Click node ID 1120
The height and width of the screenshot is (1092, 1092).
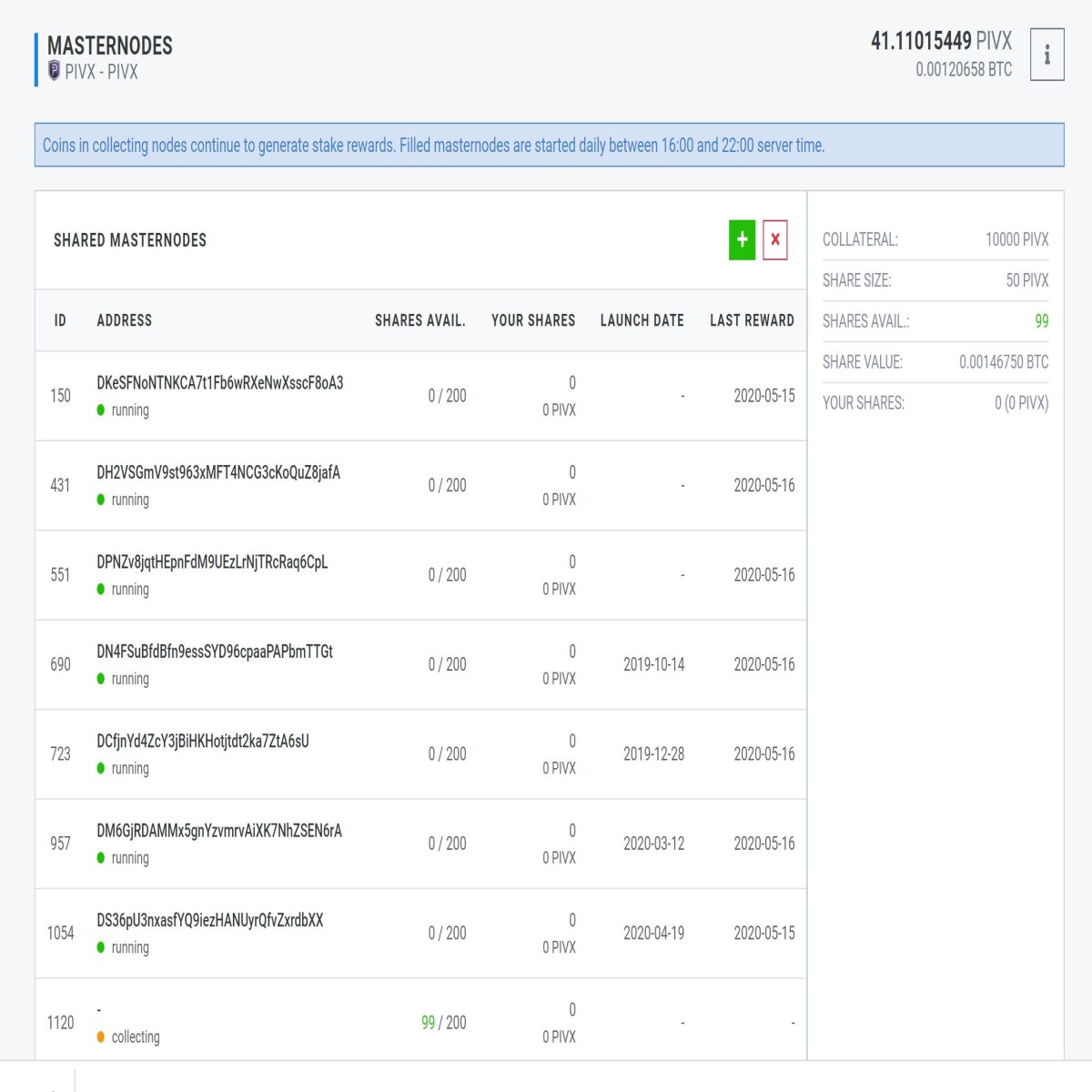[x=60, y=1023]
